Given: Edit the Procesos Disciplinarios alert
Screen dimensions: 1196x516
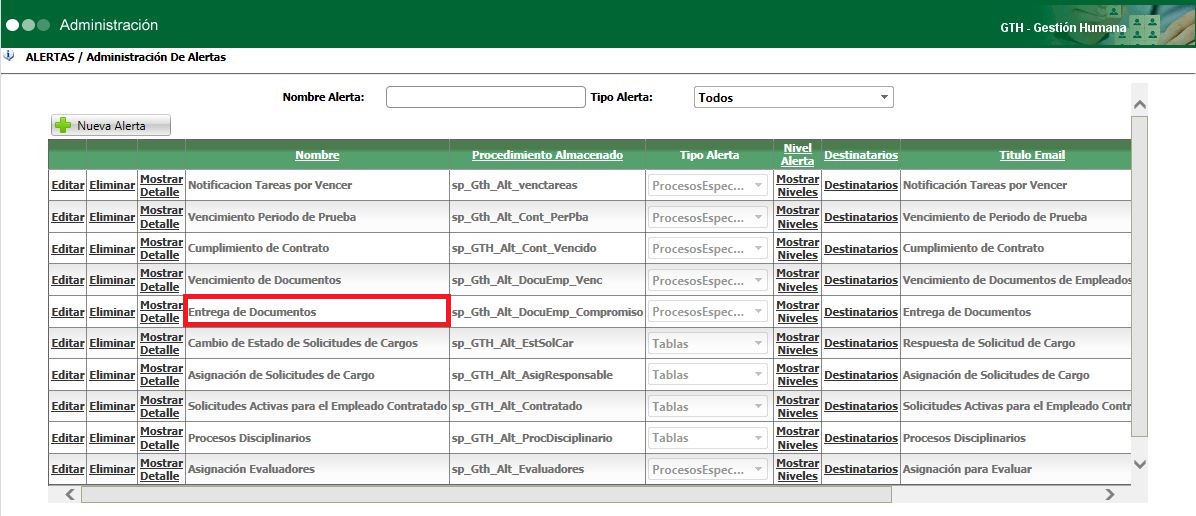Looking at the screenshot, I should tap(67, 438).
